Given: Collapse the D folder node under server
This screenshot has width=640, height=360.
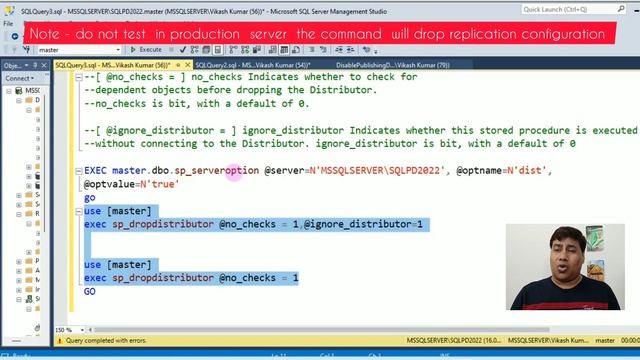Looking at the screenshot, I should [19, 100].
